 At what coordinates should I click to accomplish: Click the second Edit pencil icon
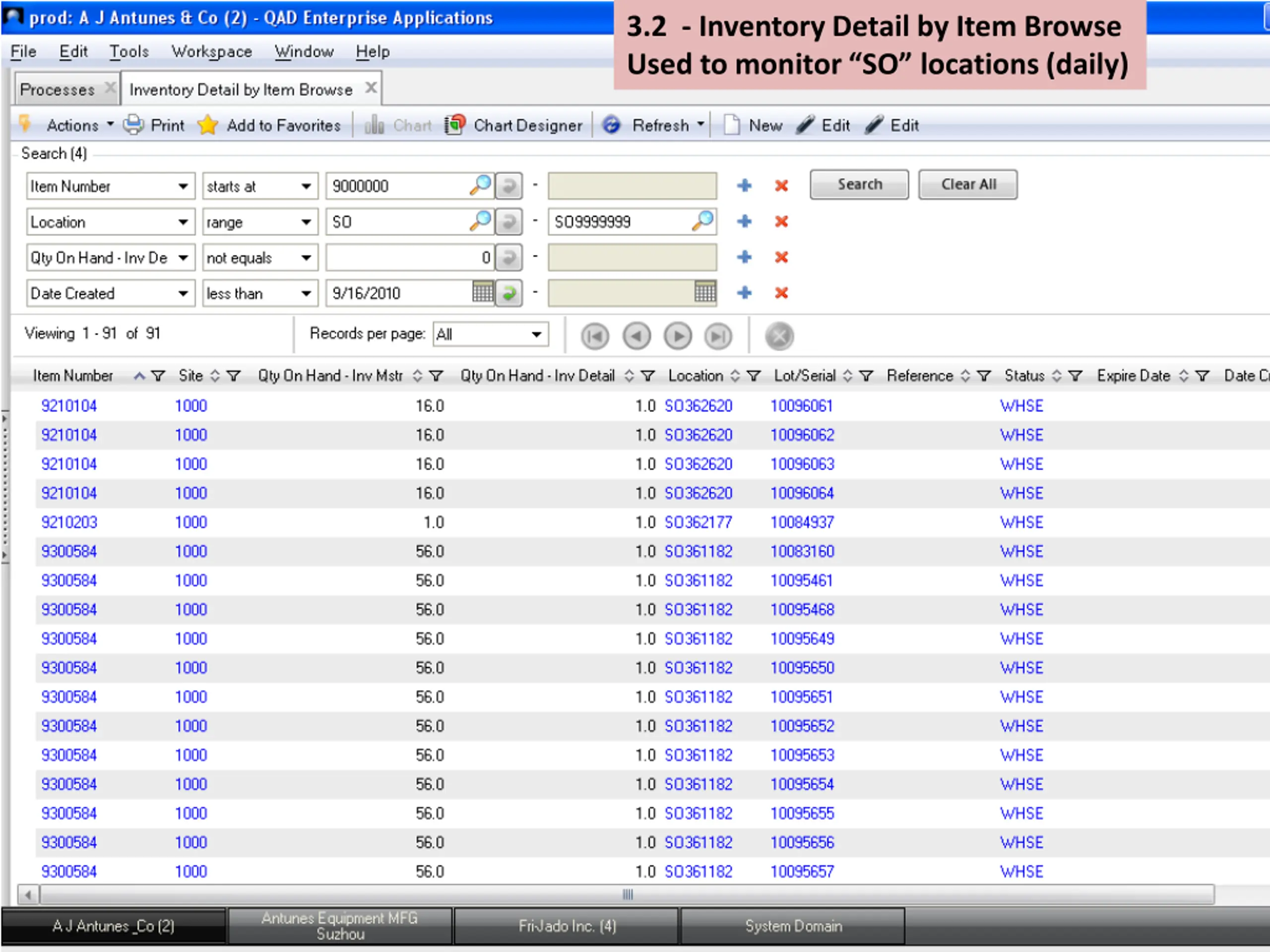tap(875, 124)
